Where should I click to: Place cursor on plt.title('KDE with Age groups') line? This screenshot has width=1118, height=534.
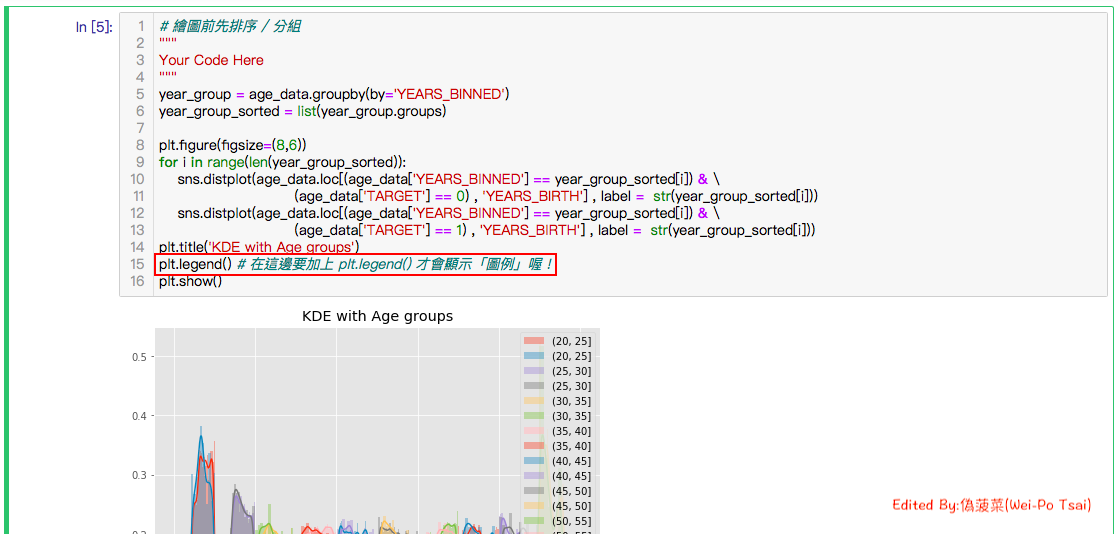[x=259, y=247]
